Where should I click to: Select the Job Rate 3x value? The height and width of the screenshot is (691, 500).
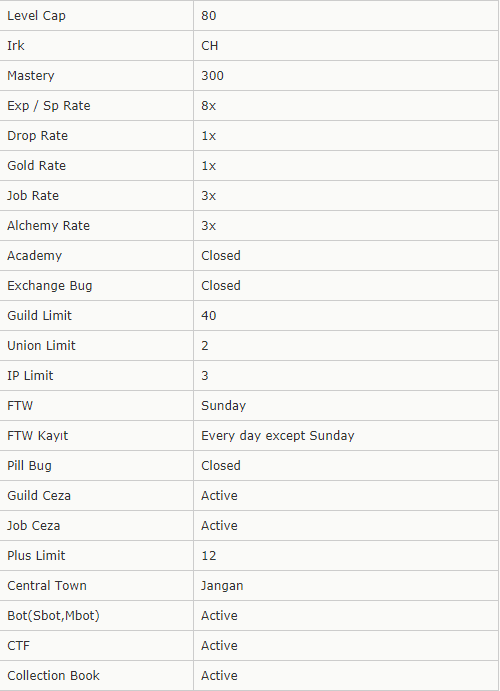point(208,196)
